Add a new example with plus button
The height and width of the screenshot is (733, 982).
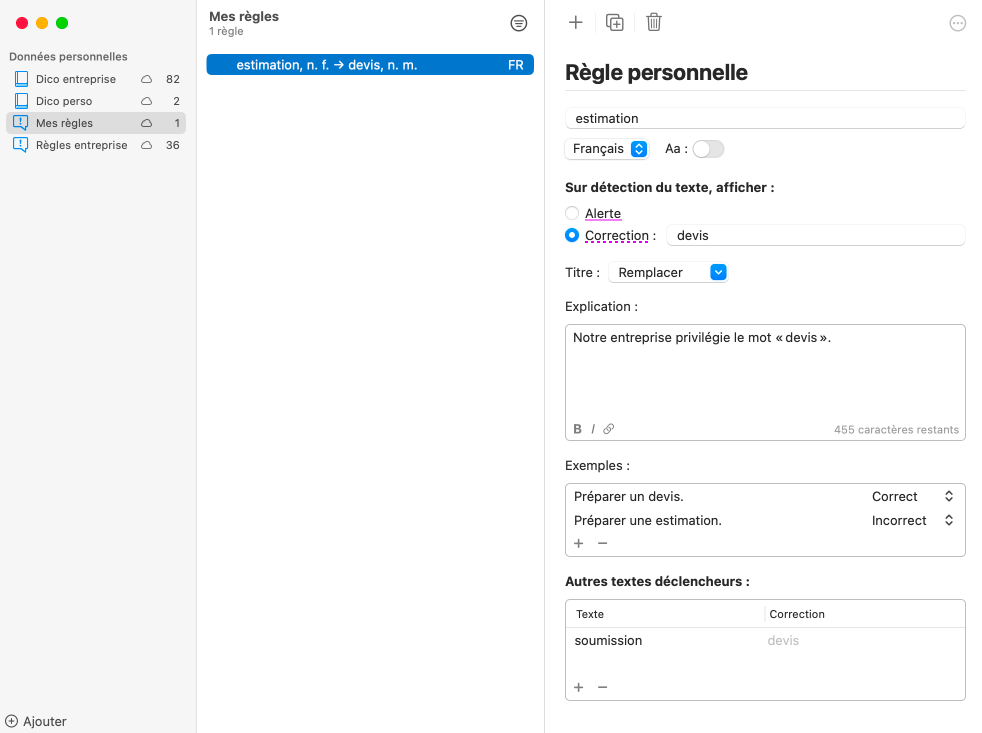tap(579, 543)
